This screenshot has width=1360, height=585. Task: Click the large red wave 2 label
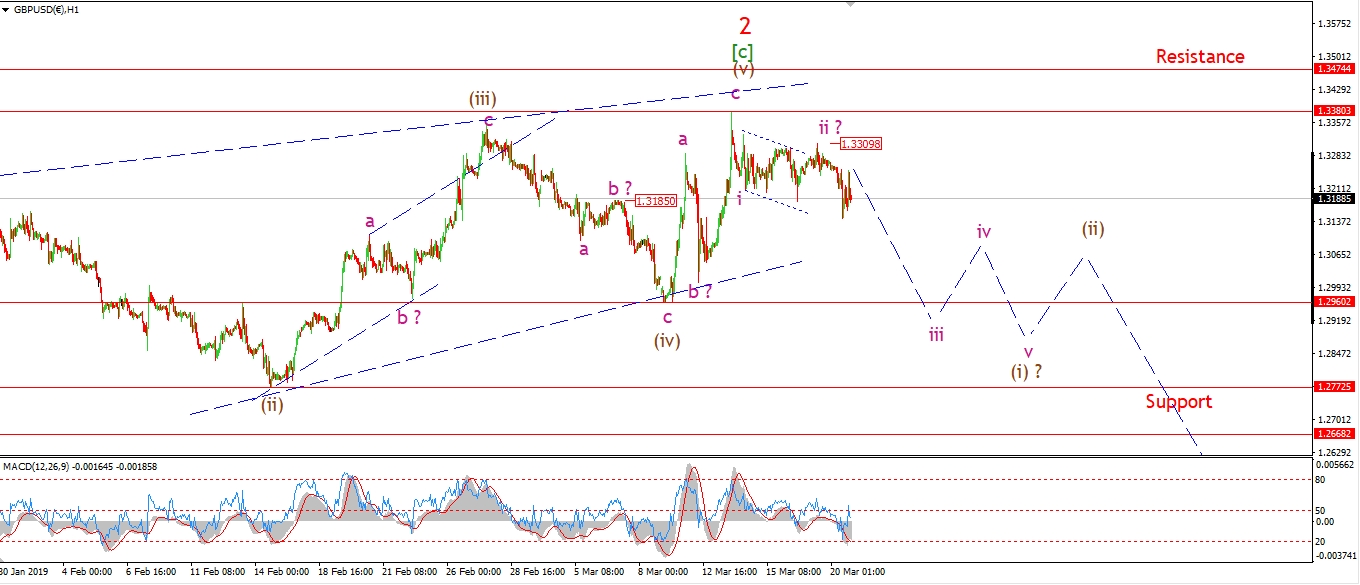coord(743,23)
